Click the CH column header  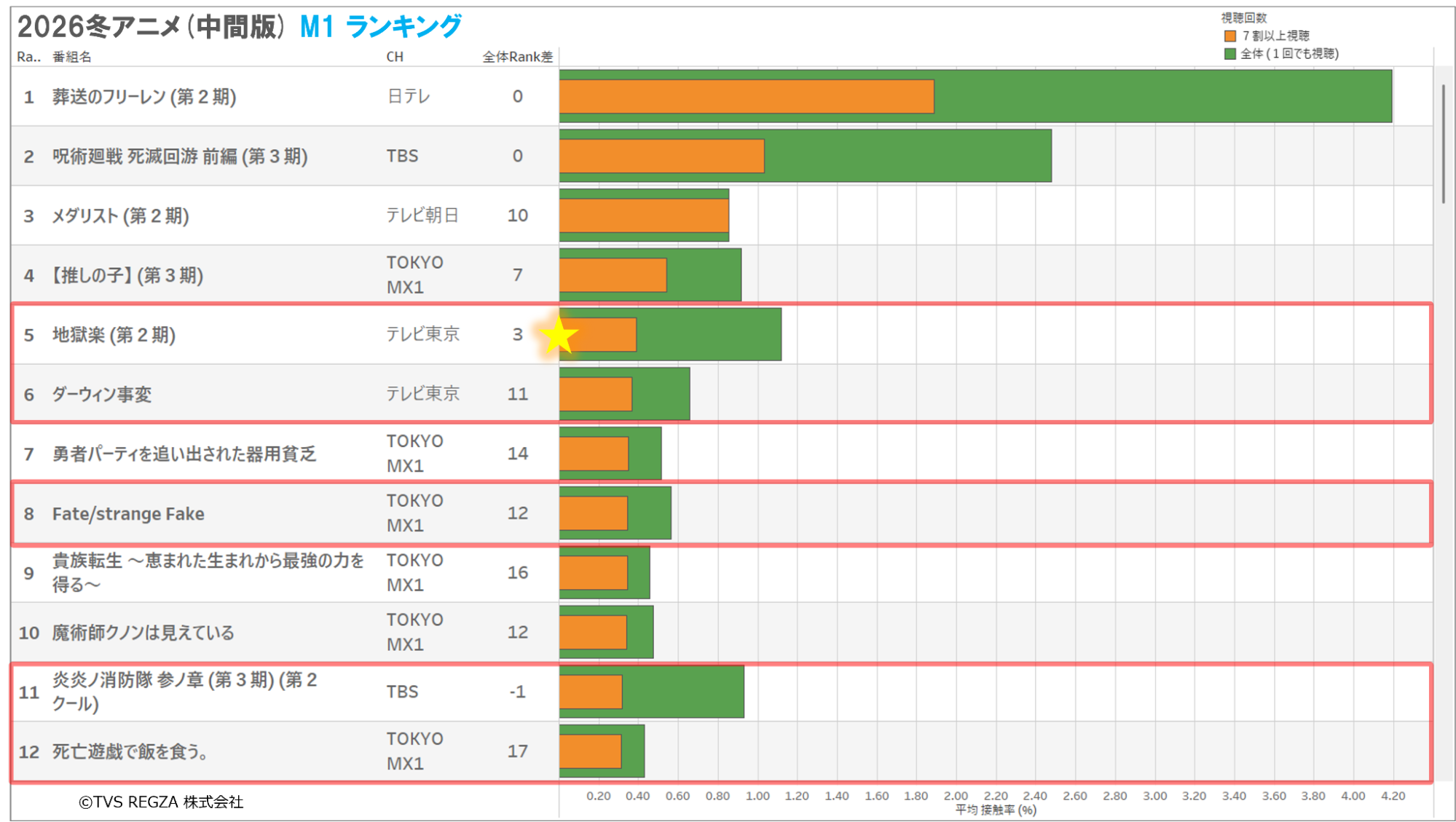(x=395, y=57)
